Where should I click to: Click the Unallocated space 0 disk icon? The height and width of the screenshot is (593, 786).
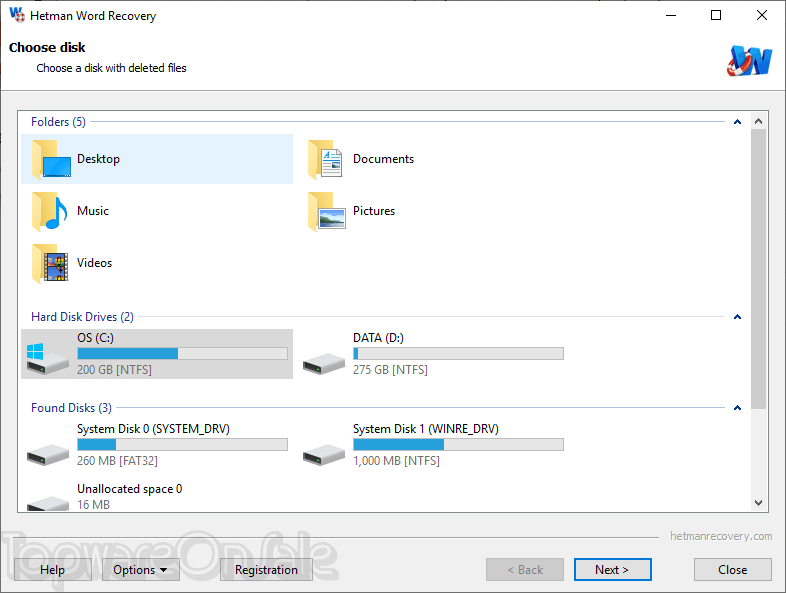[x=48, y=503]
